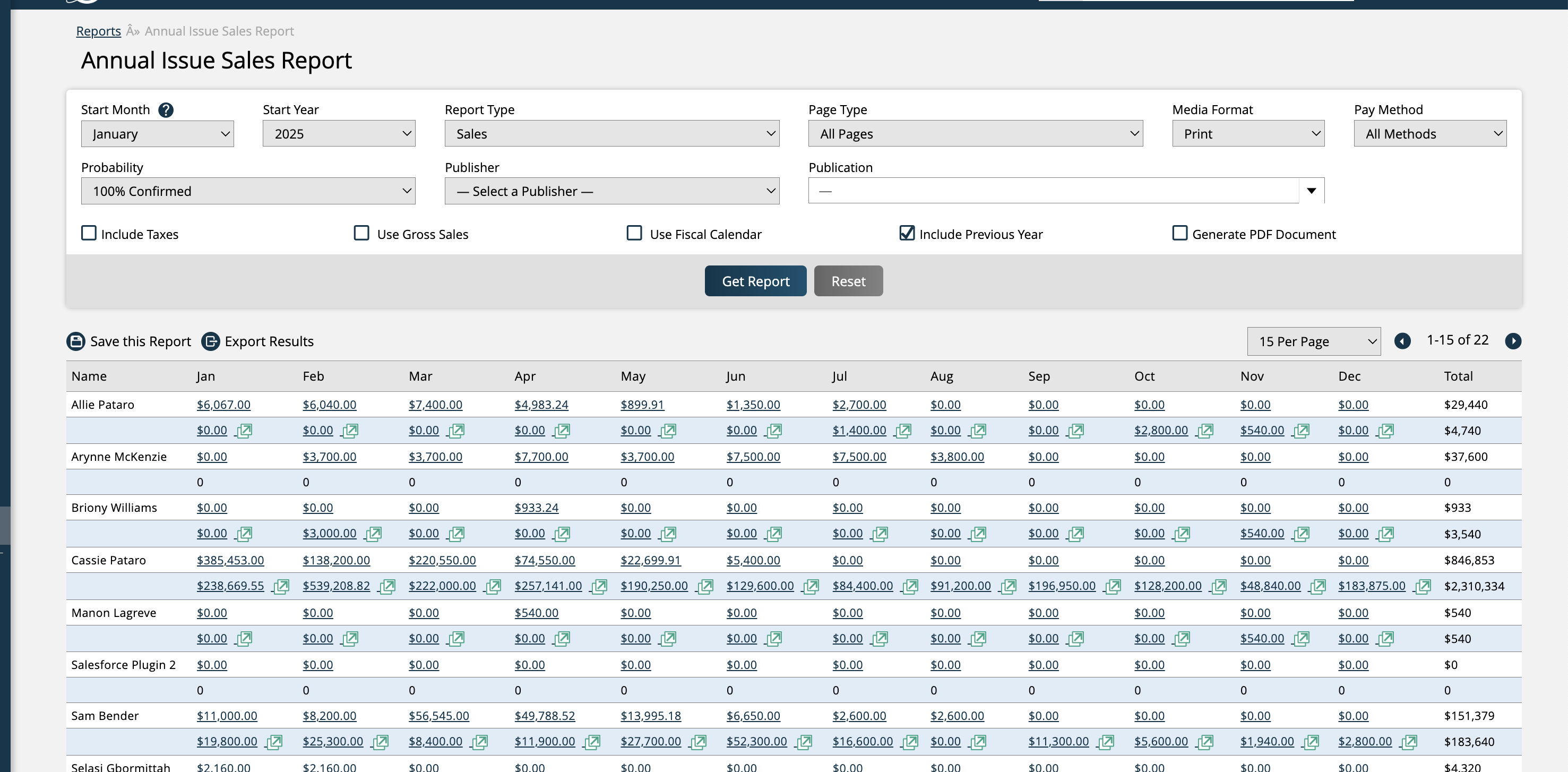
Task: Click the Save this Report disk icon
Action: coord(76,341)
